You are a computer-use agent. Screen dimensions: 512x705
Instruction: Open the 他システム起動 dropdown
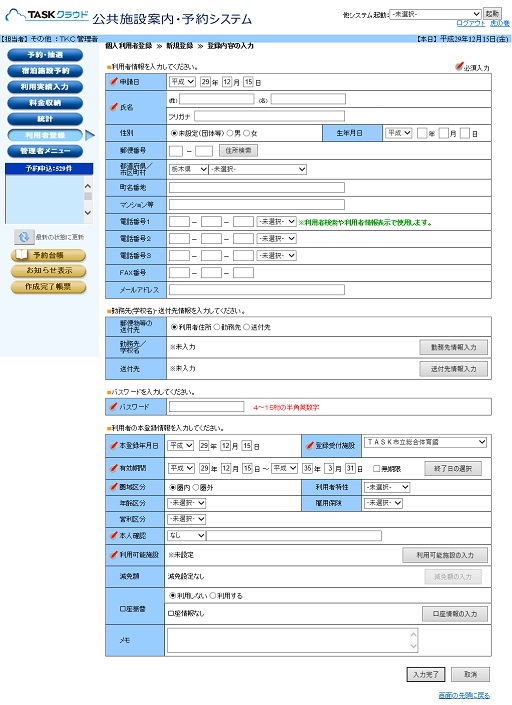click(435, 14)
